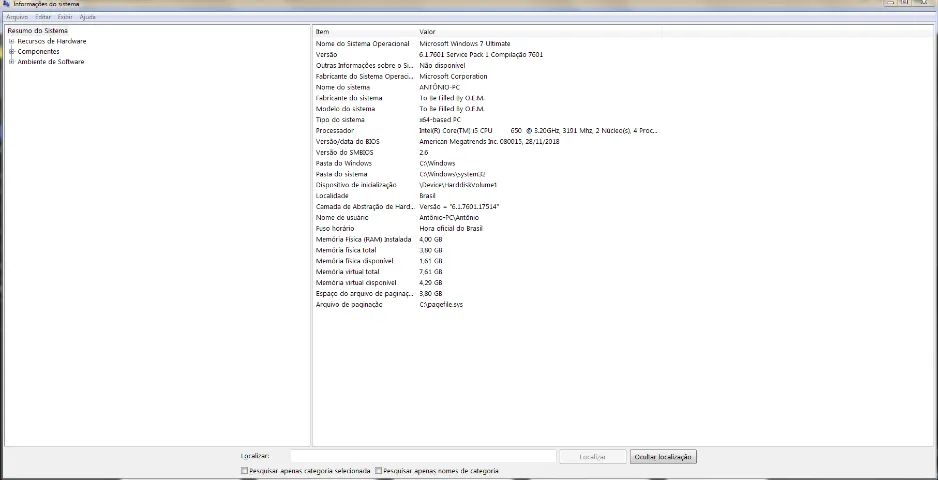Open the Exibir menu
This screenshot has height=480, width=938.
coord(65,17)
